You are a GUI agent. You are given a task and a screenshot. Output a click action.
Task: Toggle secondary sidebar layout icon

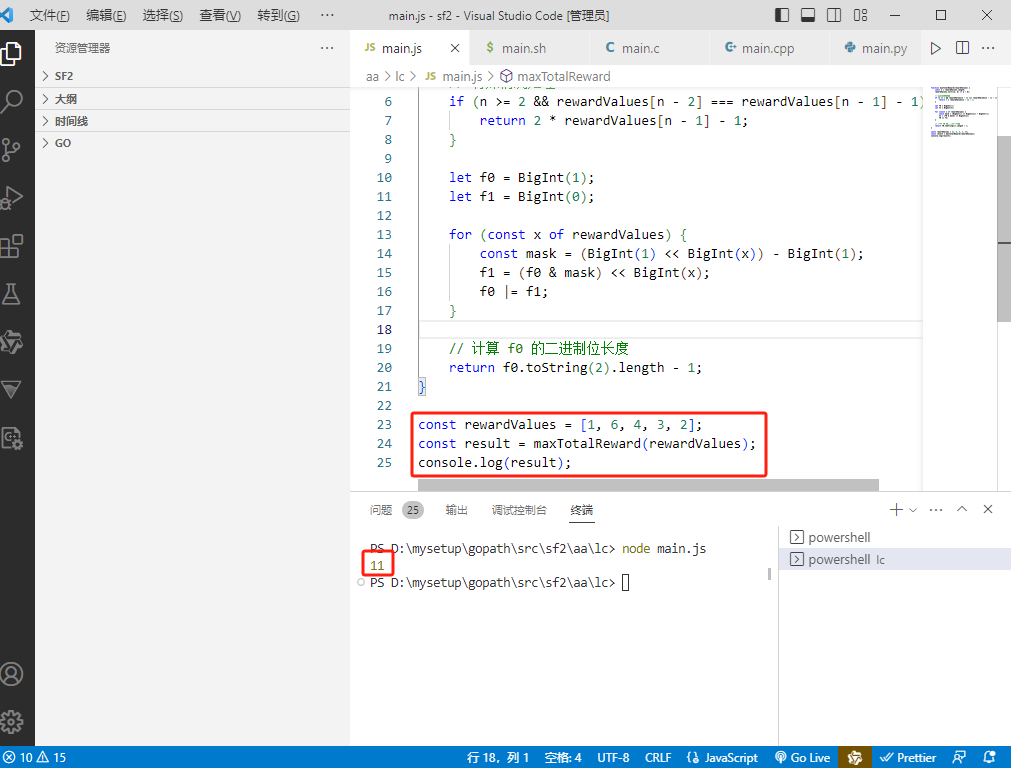(834, 15)
